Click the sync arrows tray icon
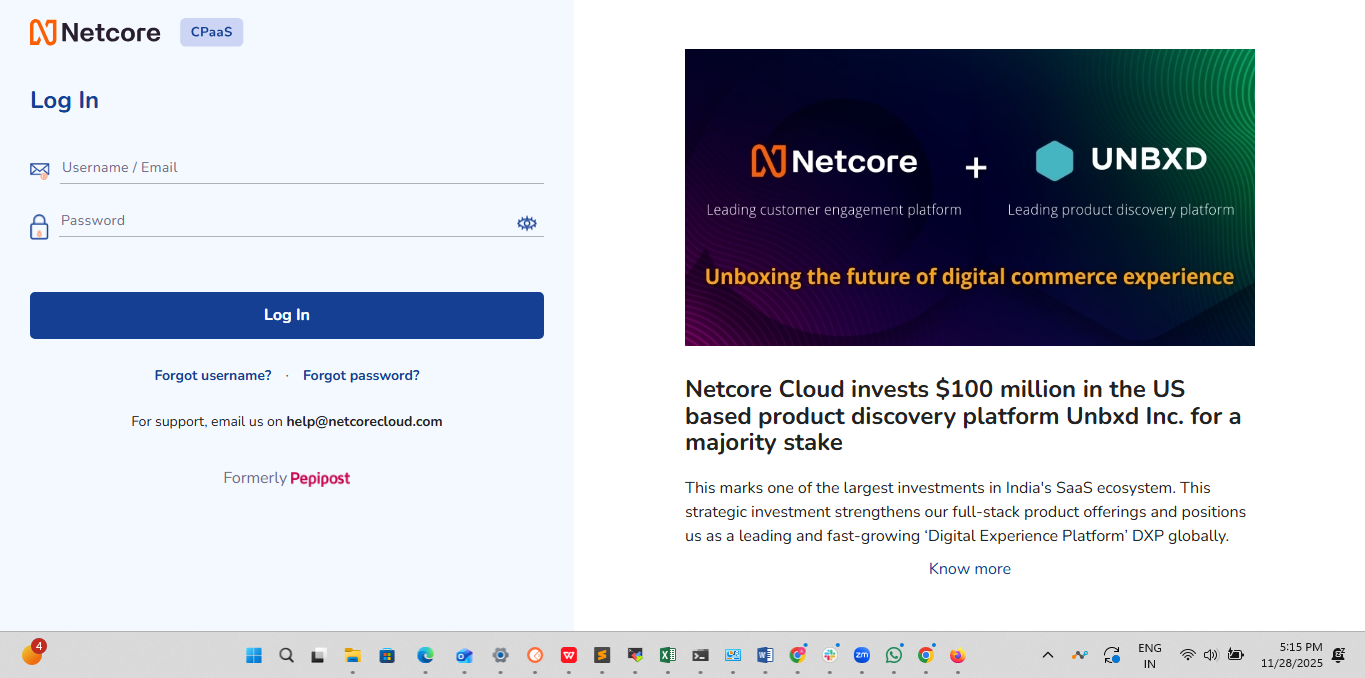Image resolution: width=1365 pixels, height=678 pixels. coord(1111,655)
